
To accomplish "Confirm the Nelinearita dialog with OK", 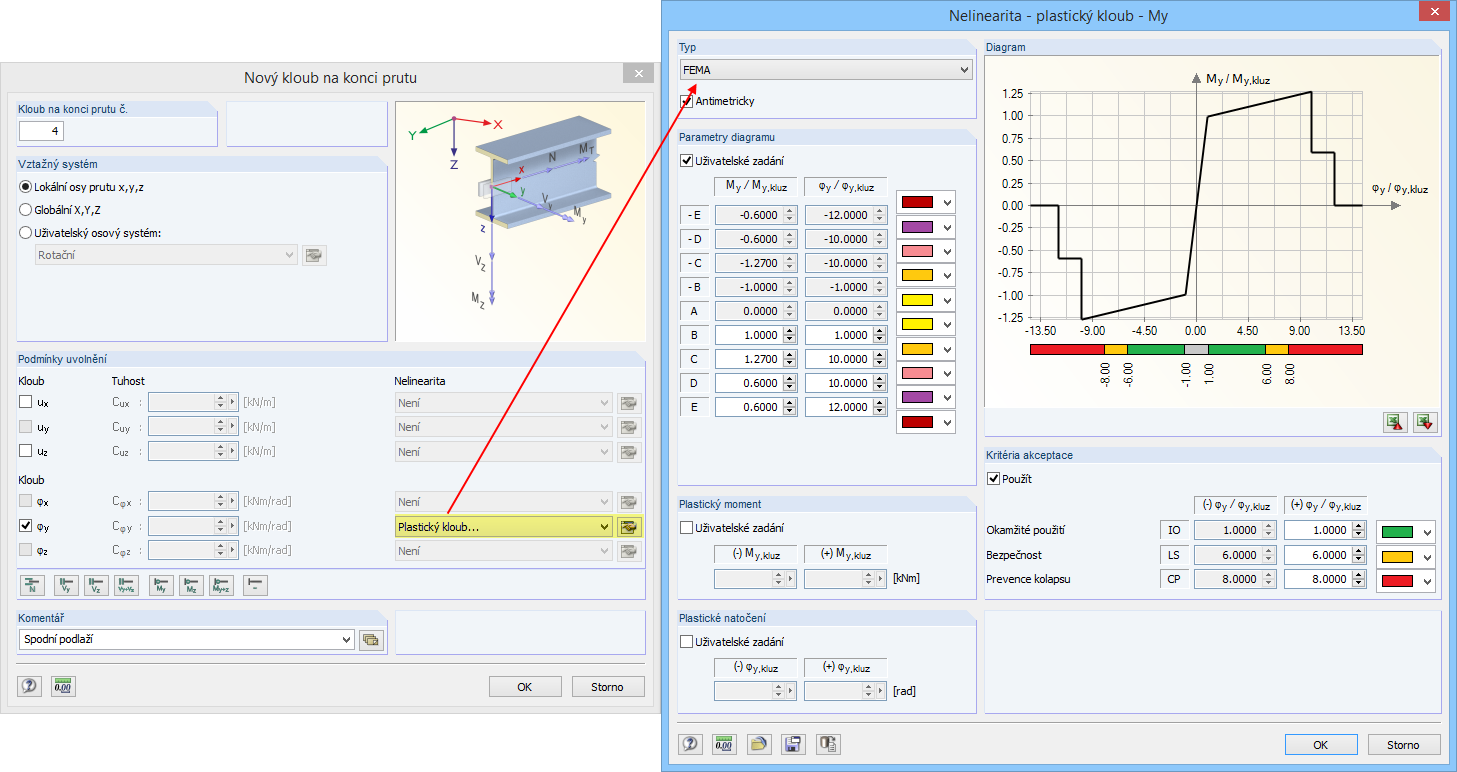I will [x=1321, y=745].
